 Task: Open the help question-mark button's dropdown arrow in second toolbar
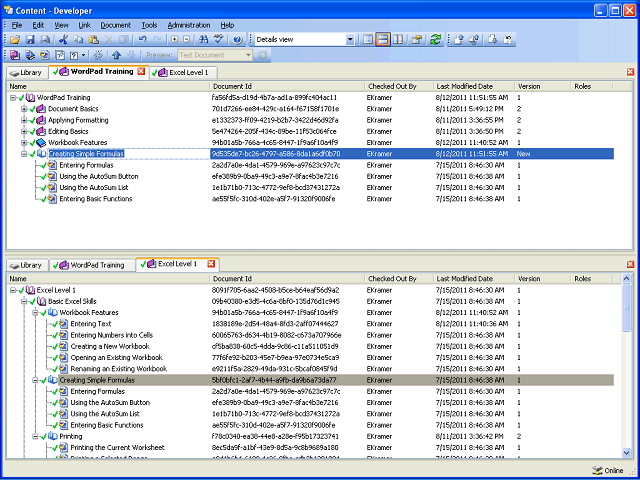point(84,55)
